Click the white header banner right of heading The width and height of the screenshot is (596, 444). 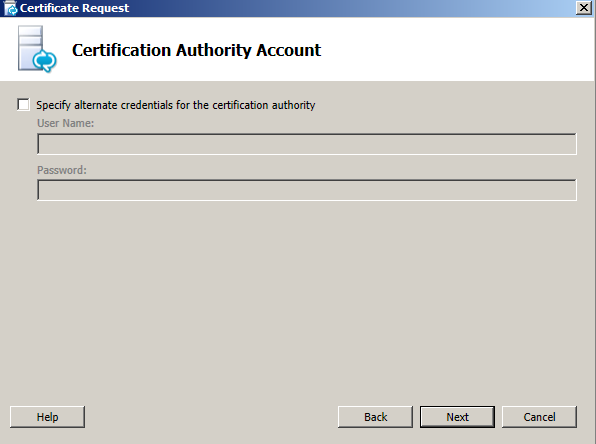(456, 49)
